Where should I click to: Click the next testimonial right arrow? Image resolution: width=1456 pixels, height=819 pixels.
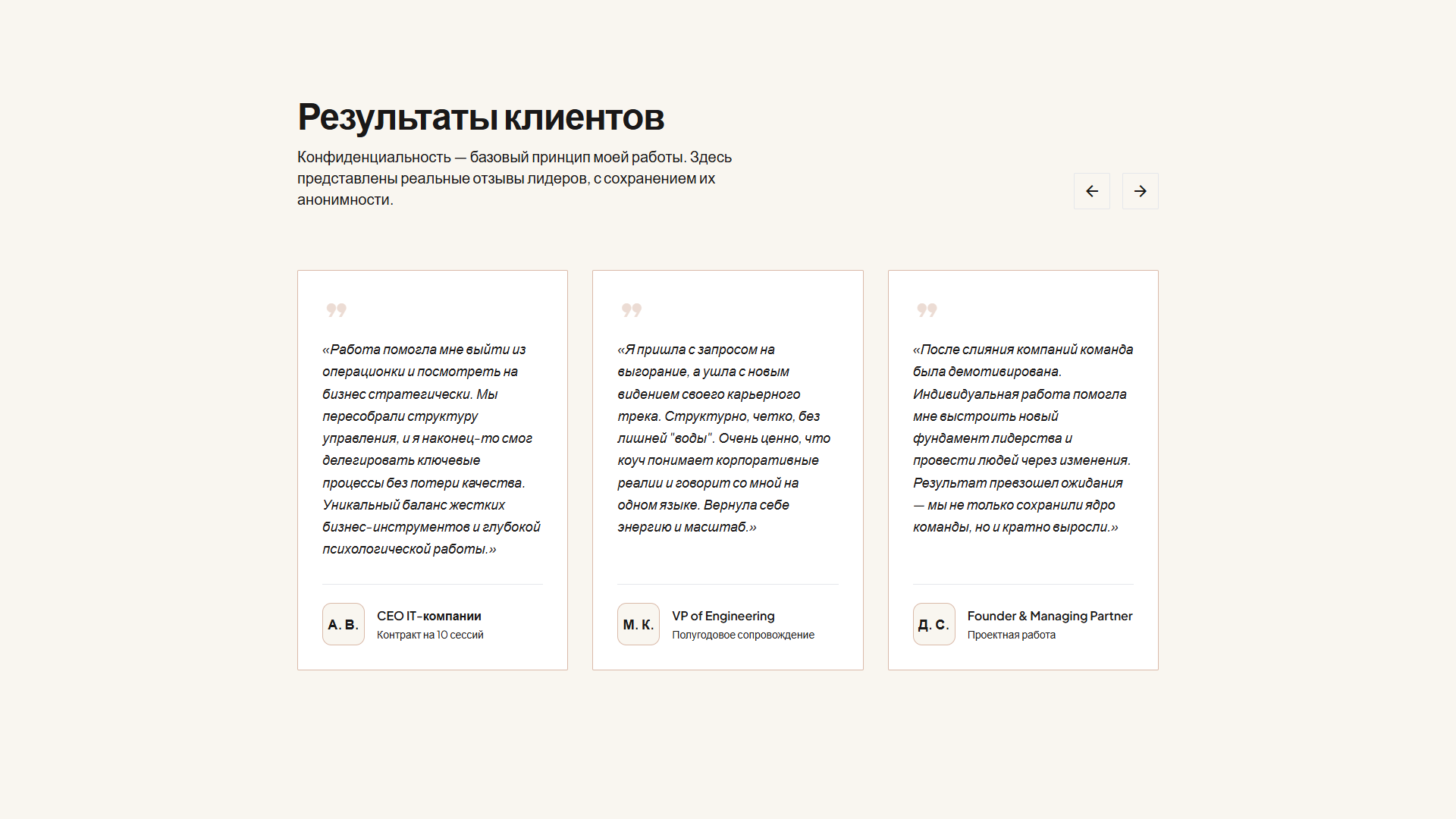(1140, 191)
